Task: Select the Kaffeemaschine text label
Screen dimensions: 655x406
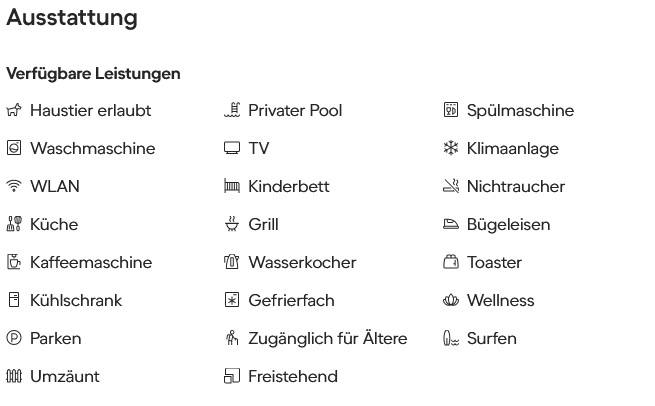Action: (x=91, y=263)
